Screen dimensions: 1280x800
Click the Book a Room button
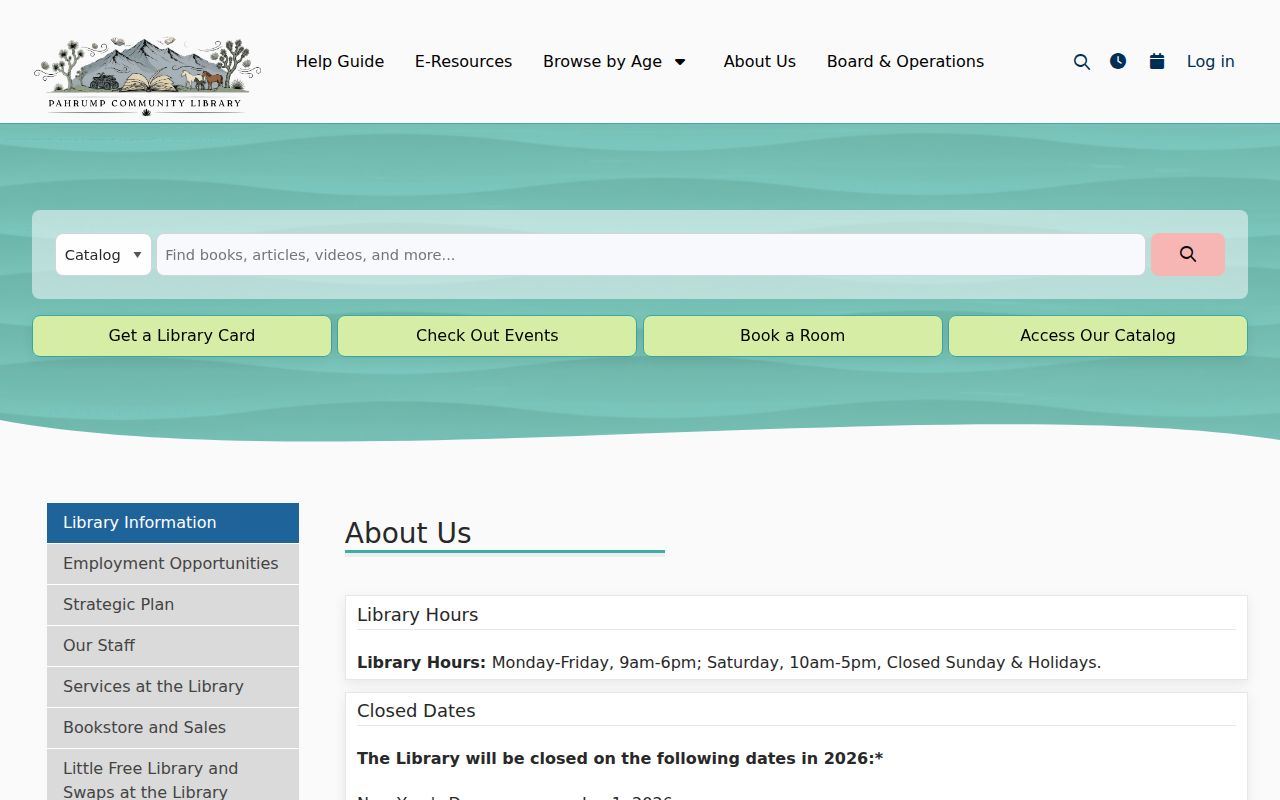click(x=793, y=336)
